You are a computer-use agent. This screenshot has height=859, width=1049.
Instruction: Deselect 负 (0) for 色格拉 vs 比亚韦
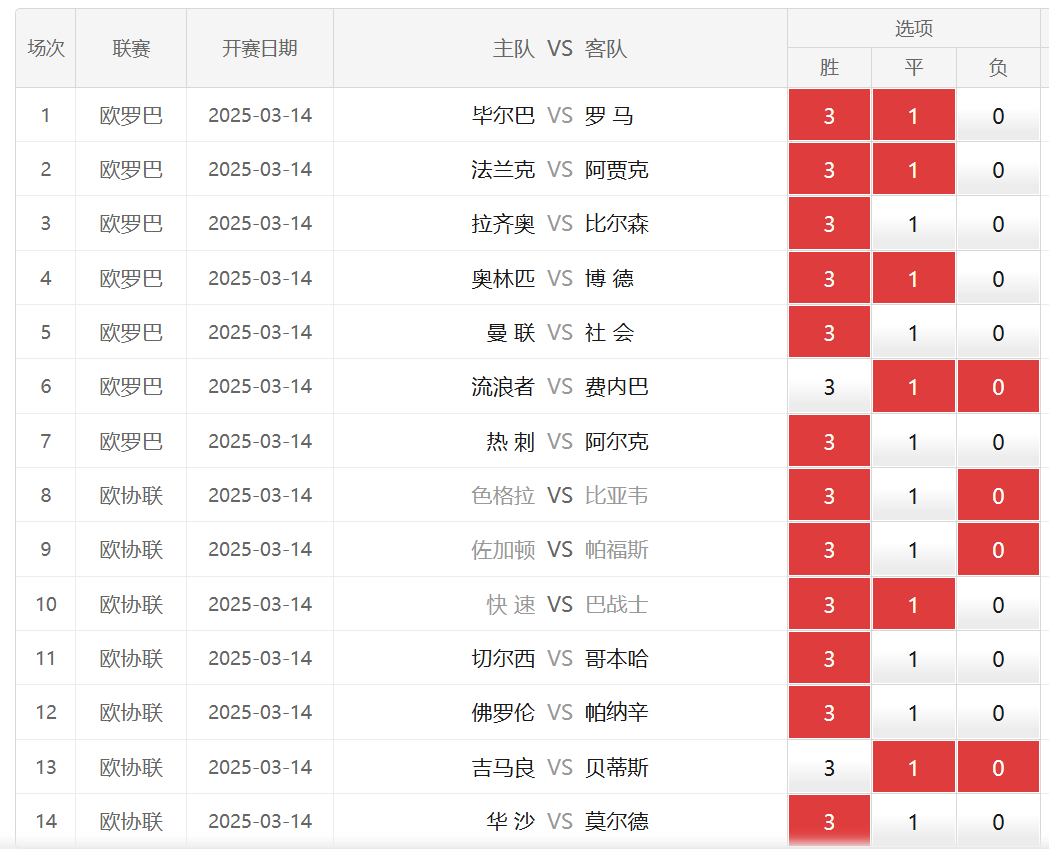point(998,496)
